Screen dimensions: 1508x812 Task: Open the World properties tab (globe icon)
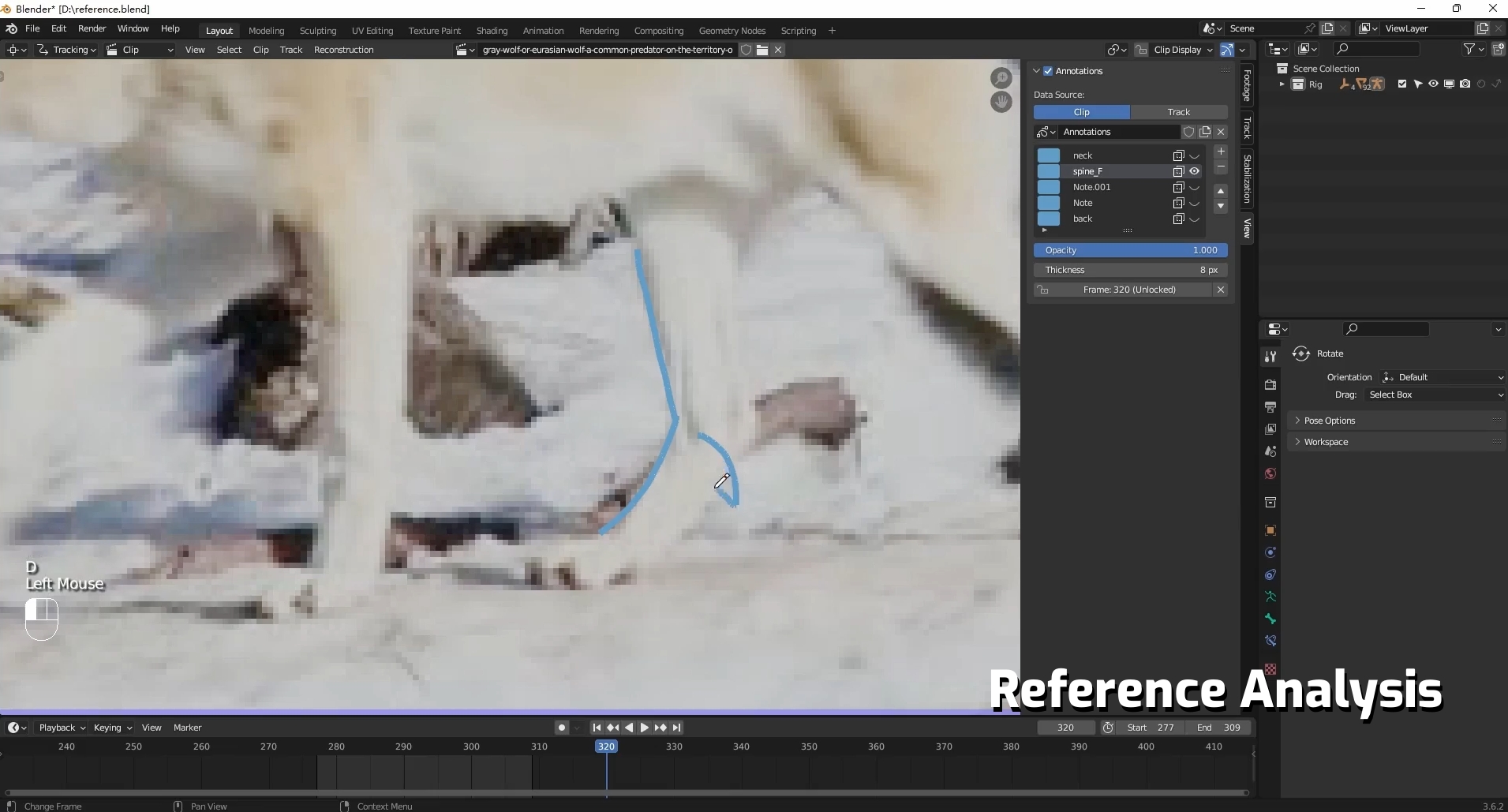[x=1270, y=473]
